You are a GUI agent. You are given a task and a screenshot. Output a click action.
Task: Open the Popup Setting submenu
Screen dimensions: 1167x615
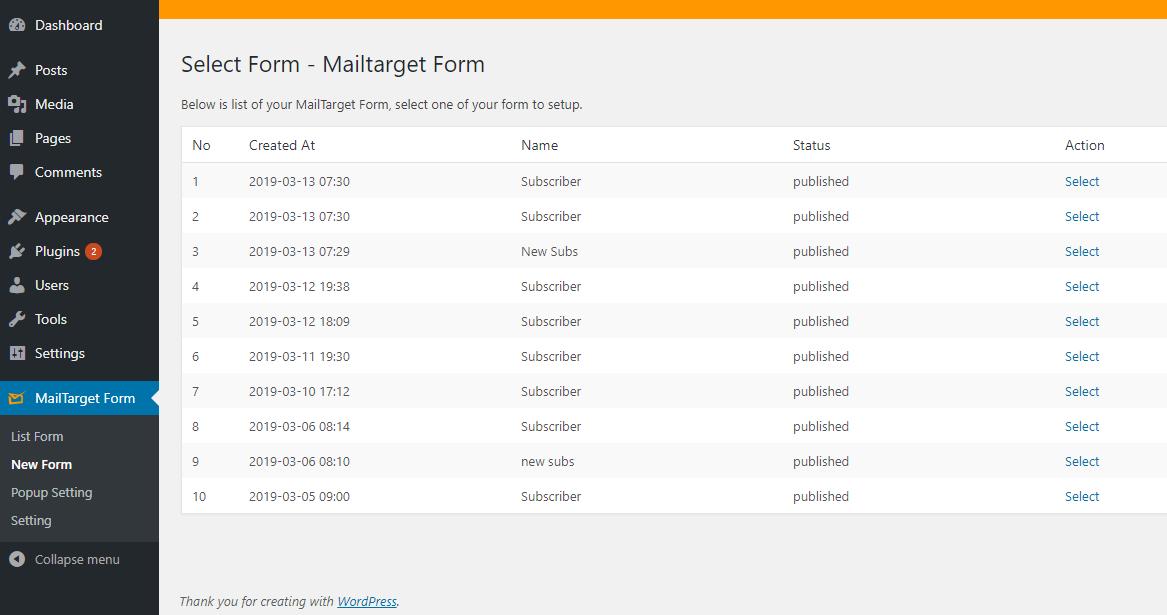tap(51, 493)
